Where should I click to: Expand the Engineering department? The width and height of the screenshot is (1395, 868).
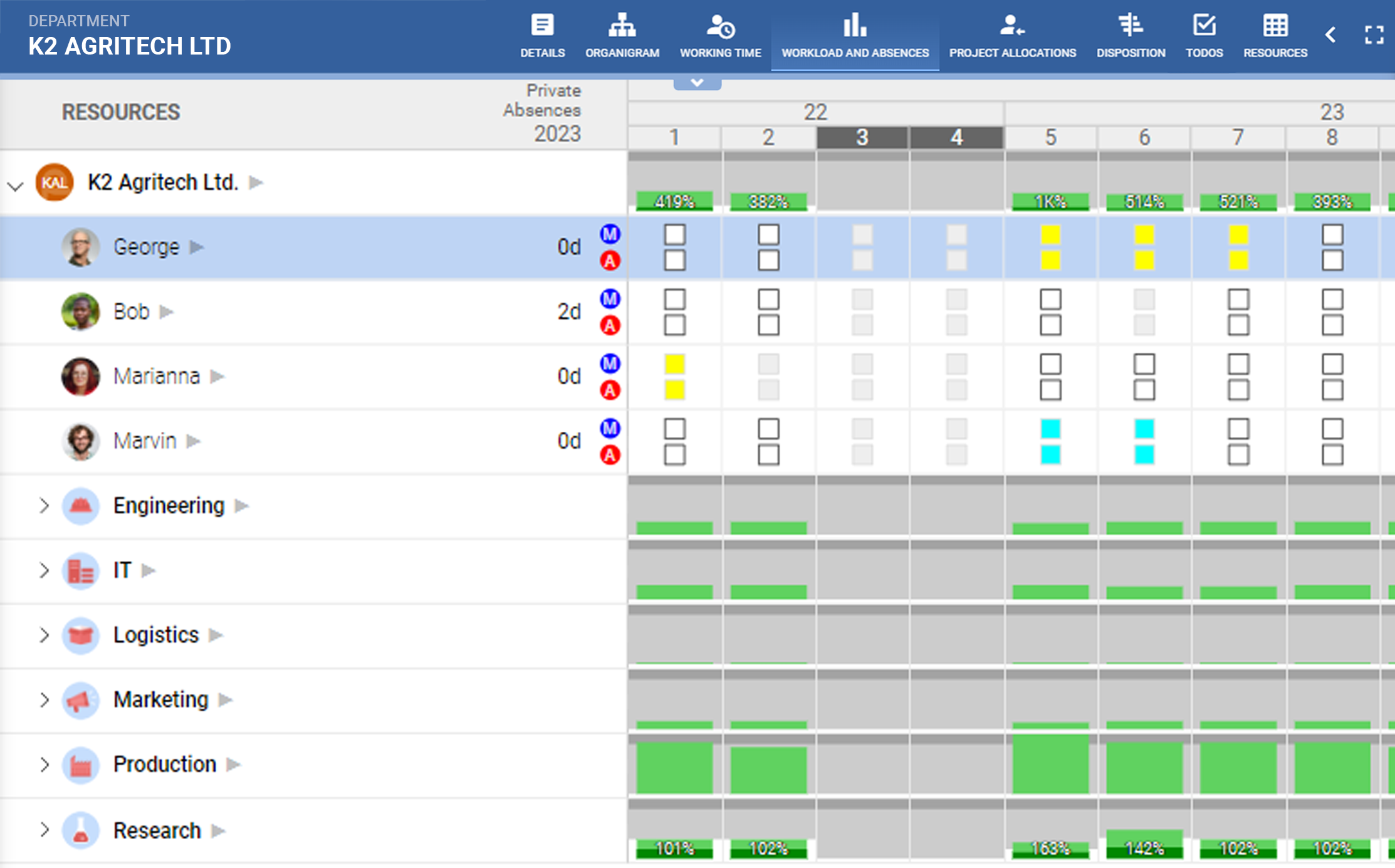pyautogui.click(x=44, y=505)
